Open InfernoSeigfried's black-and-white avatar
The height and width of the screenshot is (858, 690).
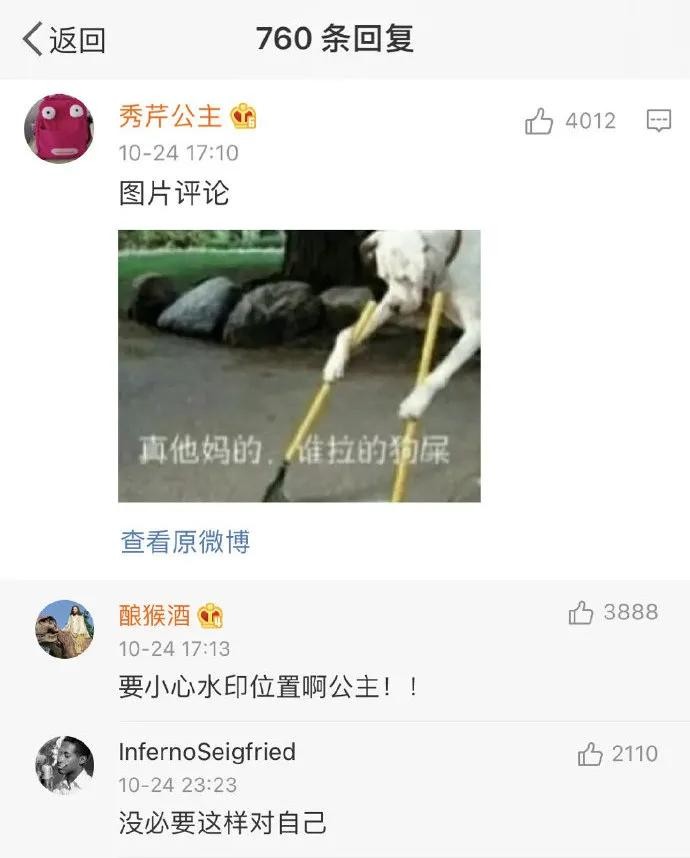pos(65,765)
